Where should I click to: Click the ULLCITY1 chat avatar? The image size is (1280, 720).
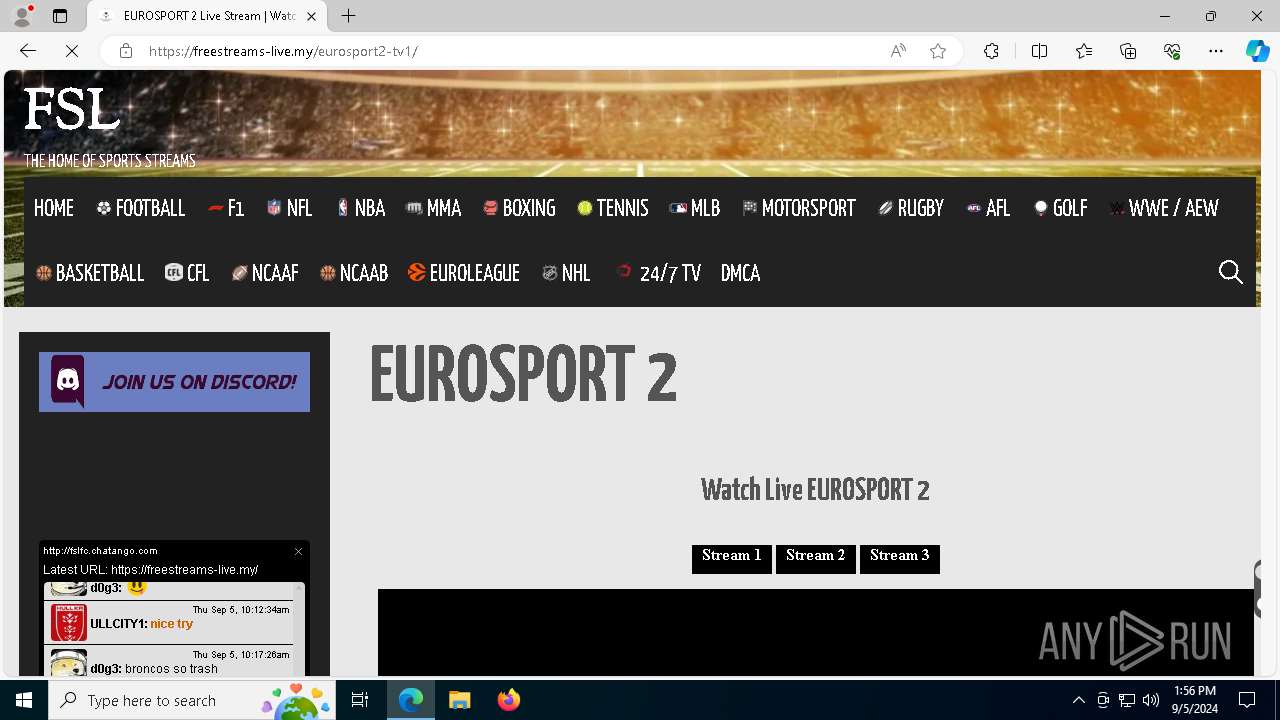click(69, 623)
